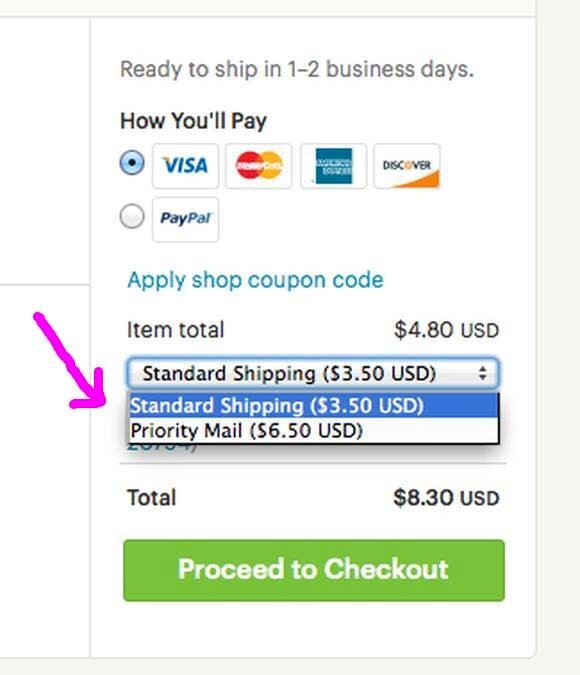Click the PayPal logo
The image size is (580, 675).
(185, 219)
